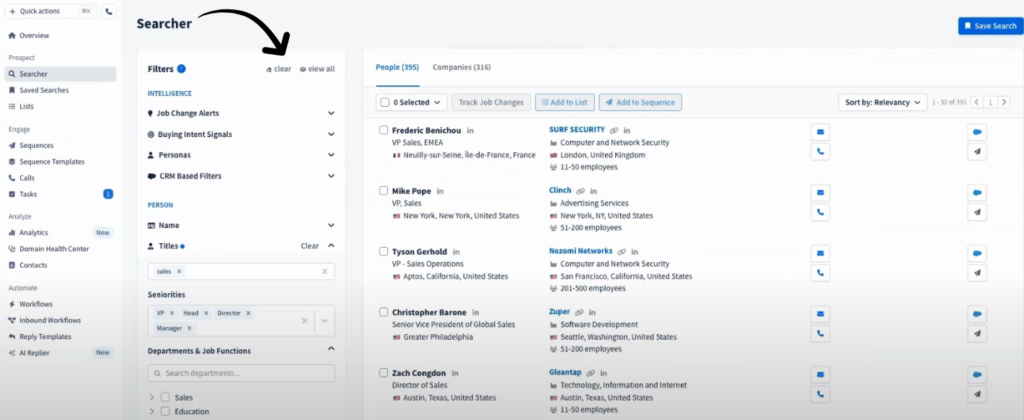Click phone icon for Mike Pope
The height and width of the screenshot is (420, 1024).
(820, 212)
